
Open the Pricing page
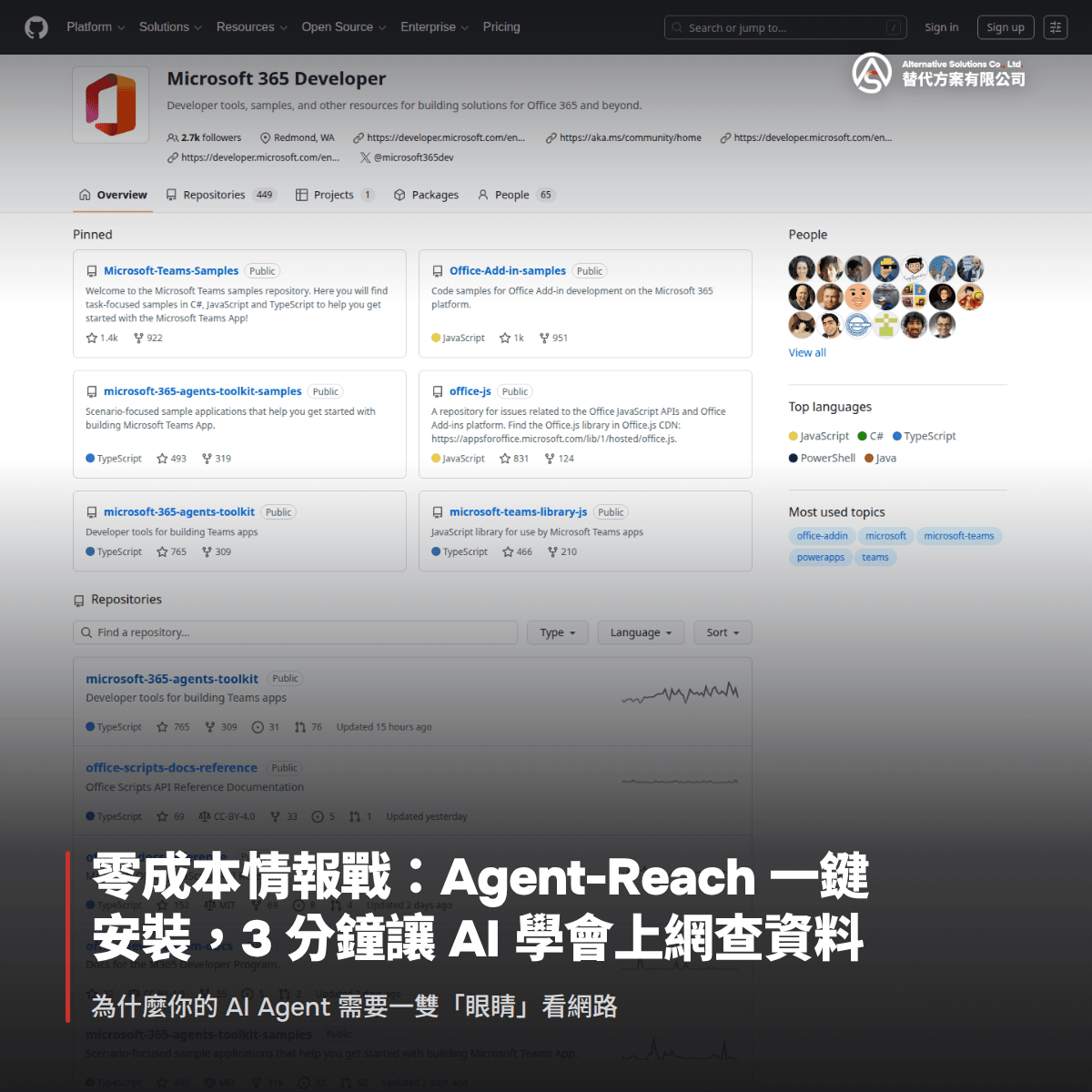(x=501, y=27)
